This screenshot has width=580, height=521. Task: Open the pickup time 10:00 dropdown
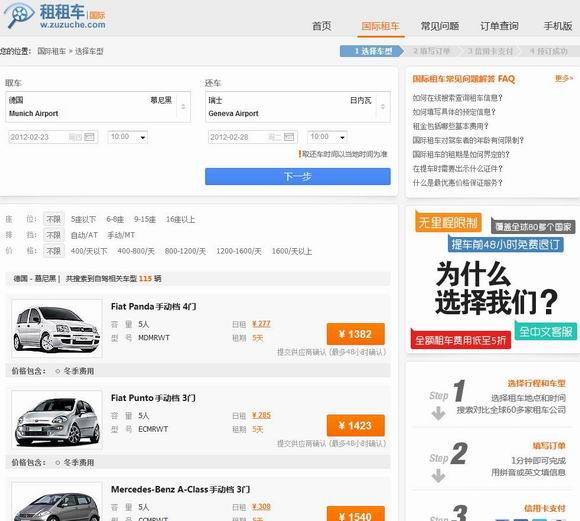point(127,137)
